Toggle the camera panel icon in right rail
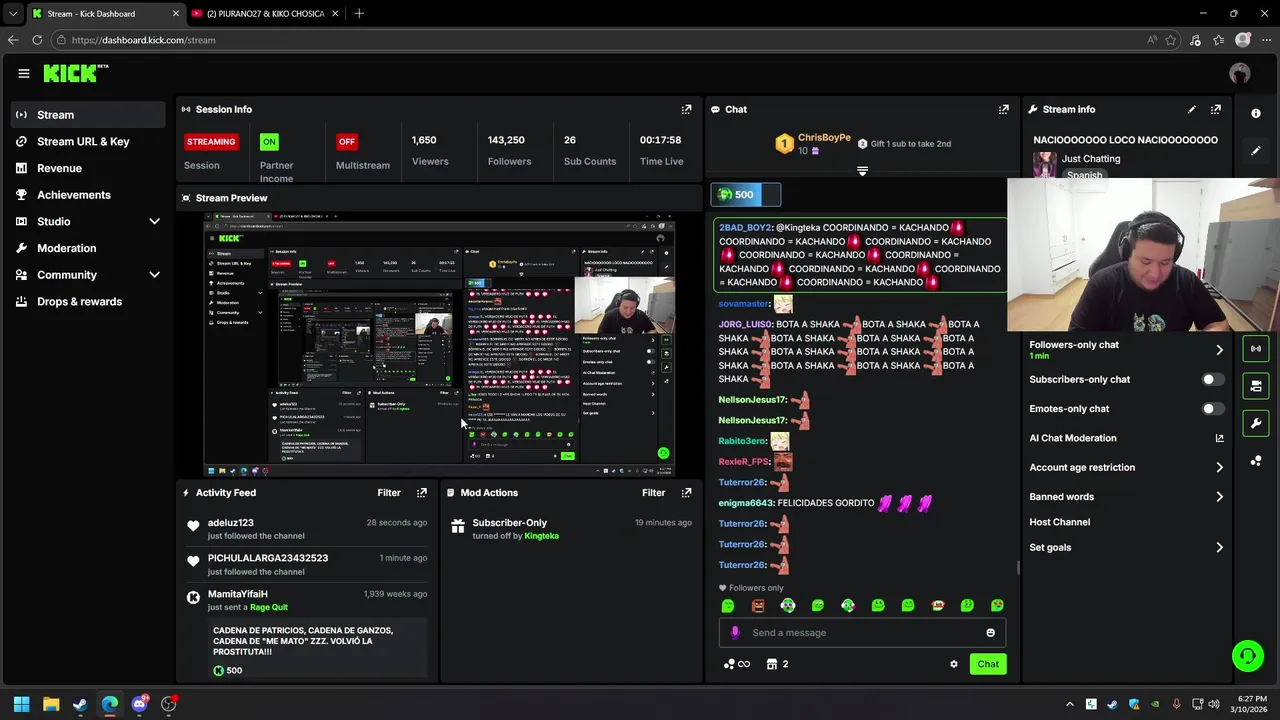Viewport: 1280px width, 720px height. [1256, 385]
